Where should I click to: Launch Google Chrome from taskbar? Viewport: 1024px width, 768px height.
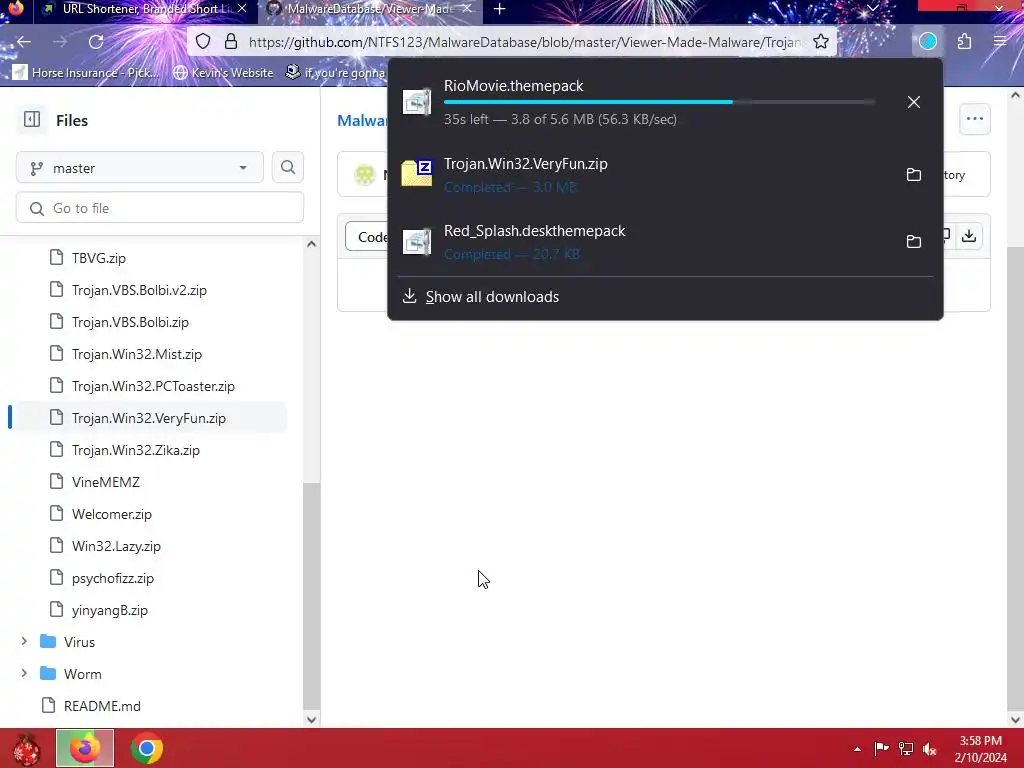tap(146, 748)
